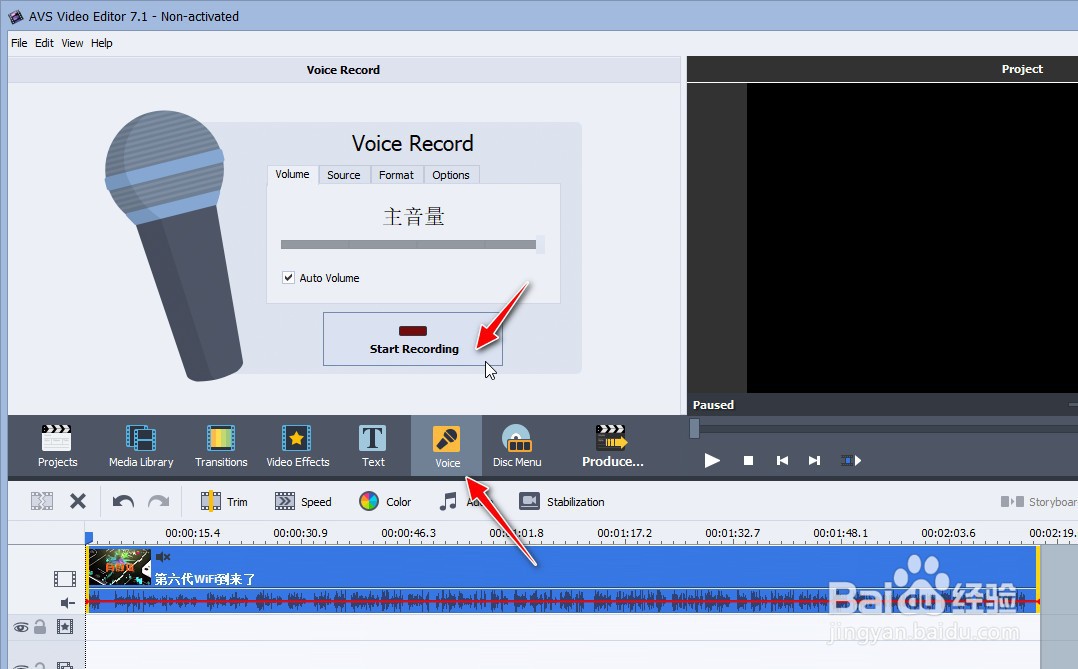Toggle visibility of the video track
This screenshot has width=1078, height=669.
click(20, 626)
